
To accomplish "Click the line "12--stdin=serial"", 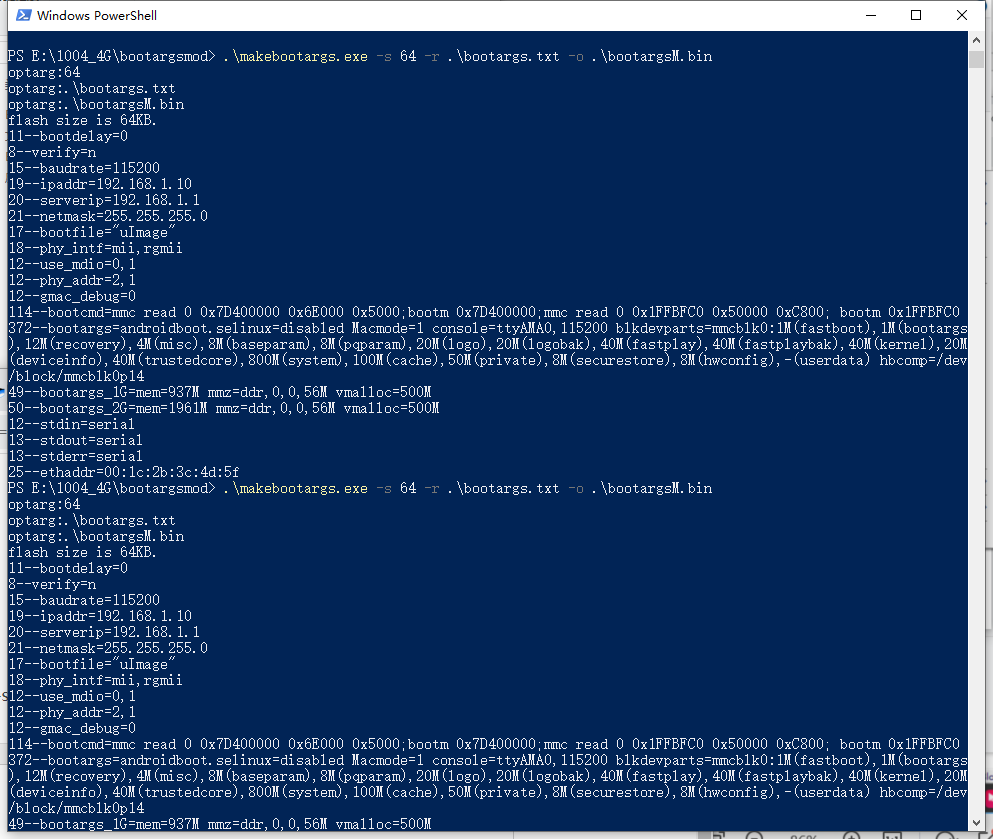I will point(71,424).
